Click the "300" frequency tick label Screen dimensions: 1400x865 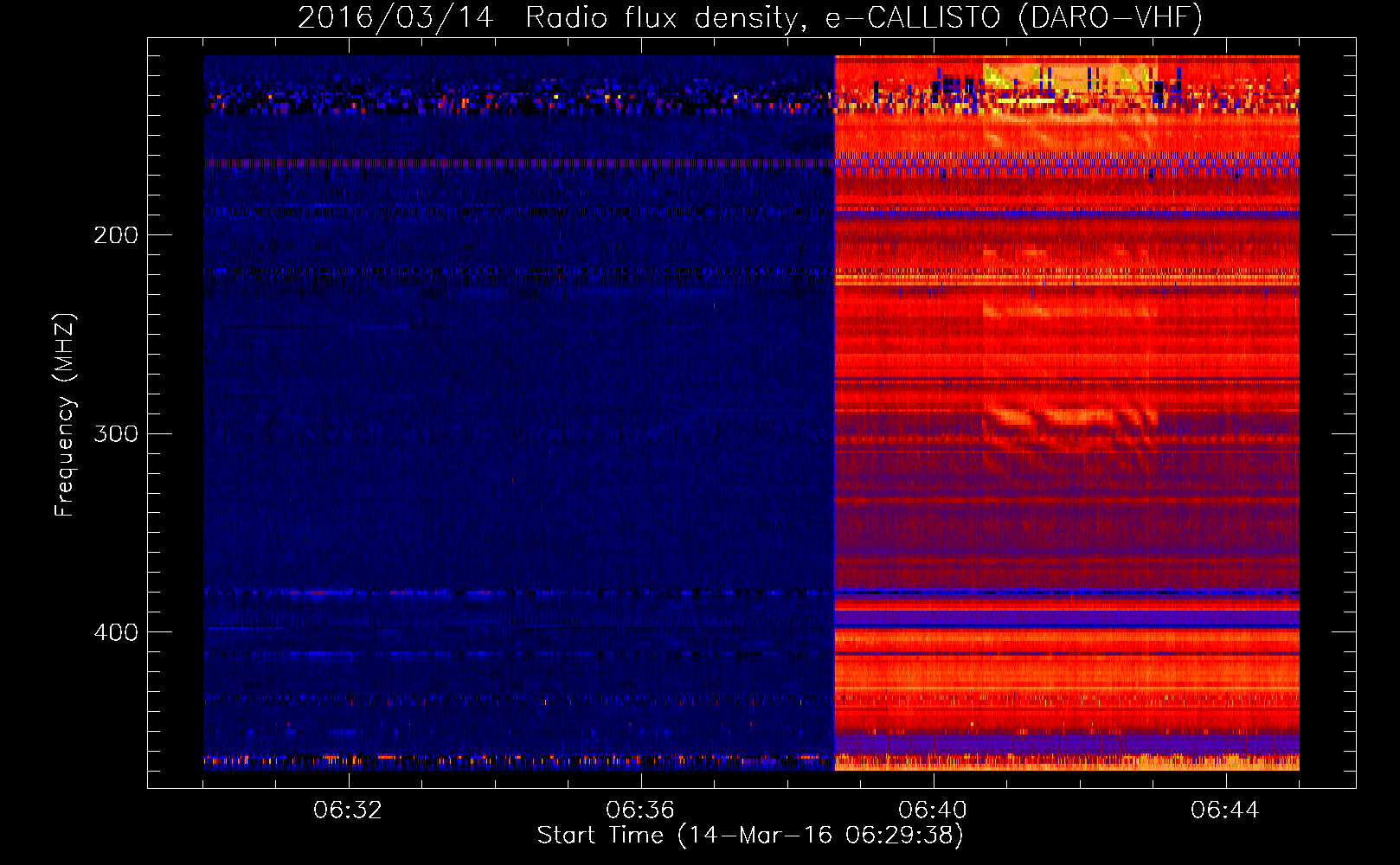pos(116,433)
